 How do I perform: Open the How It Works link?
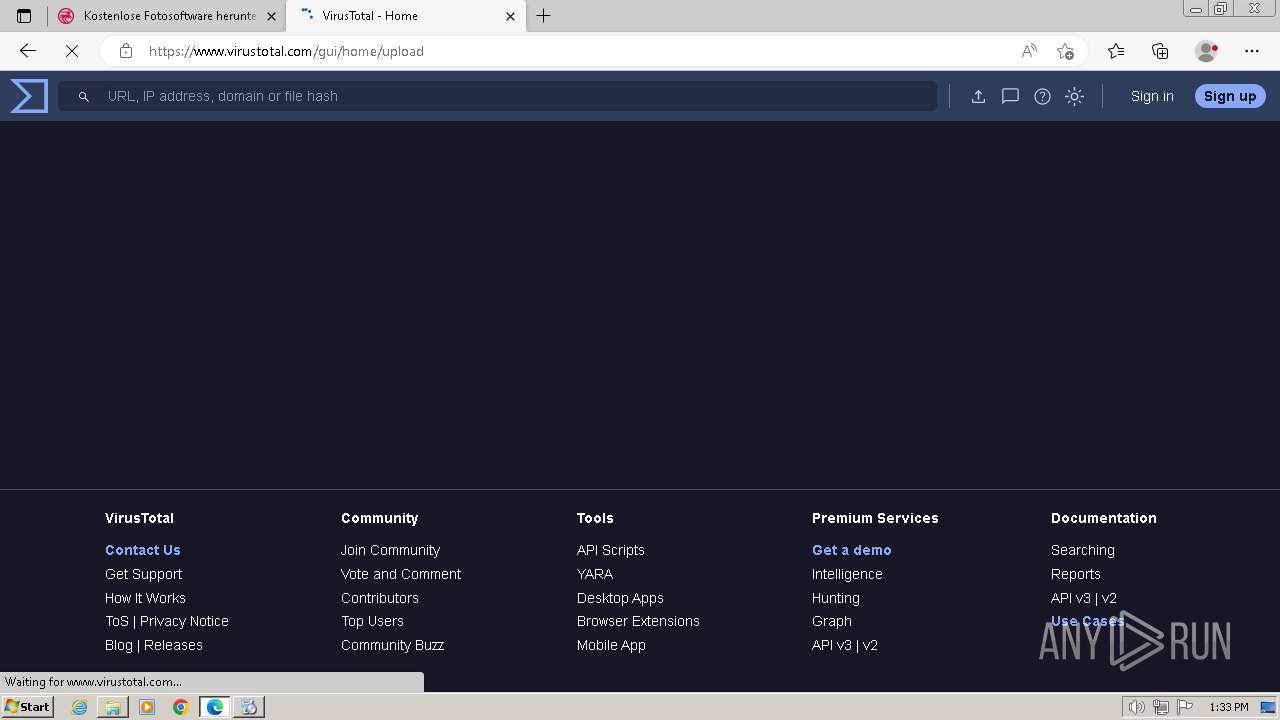[x=145, y=598]
